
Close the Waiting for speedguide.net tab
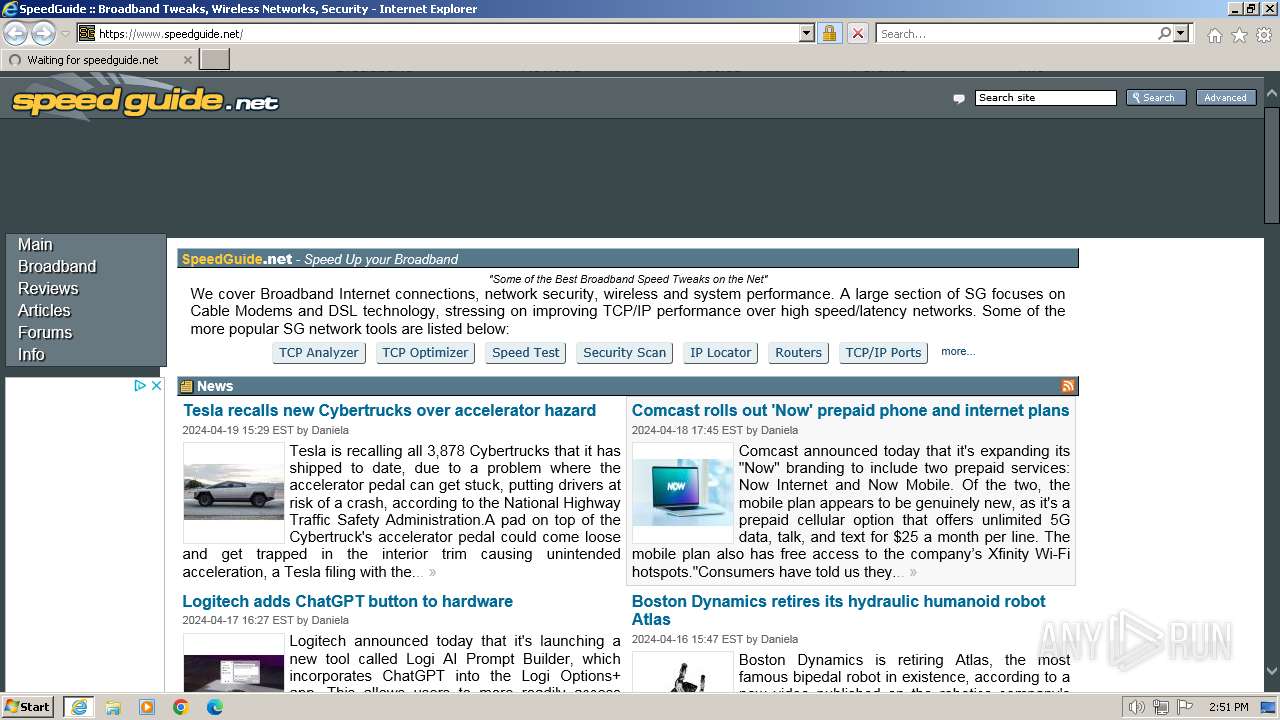coord(187,60)
